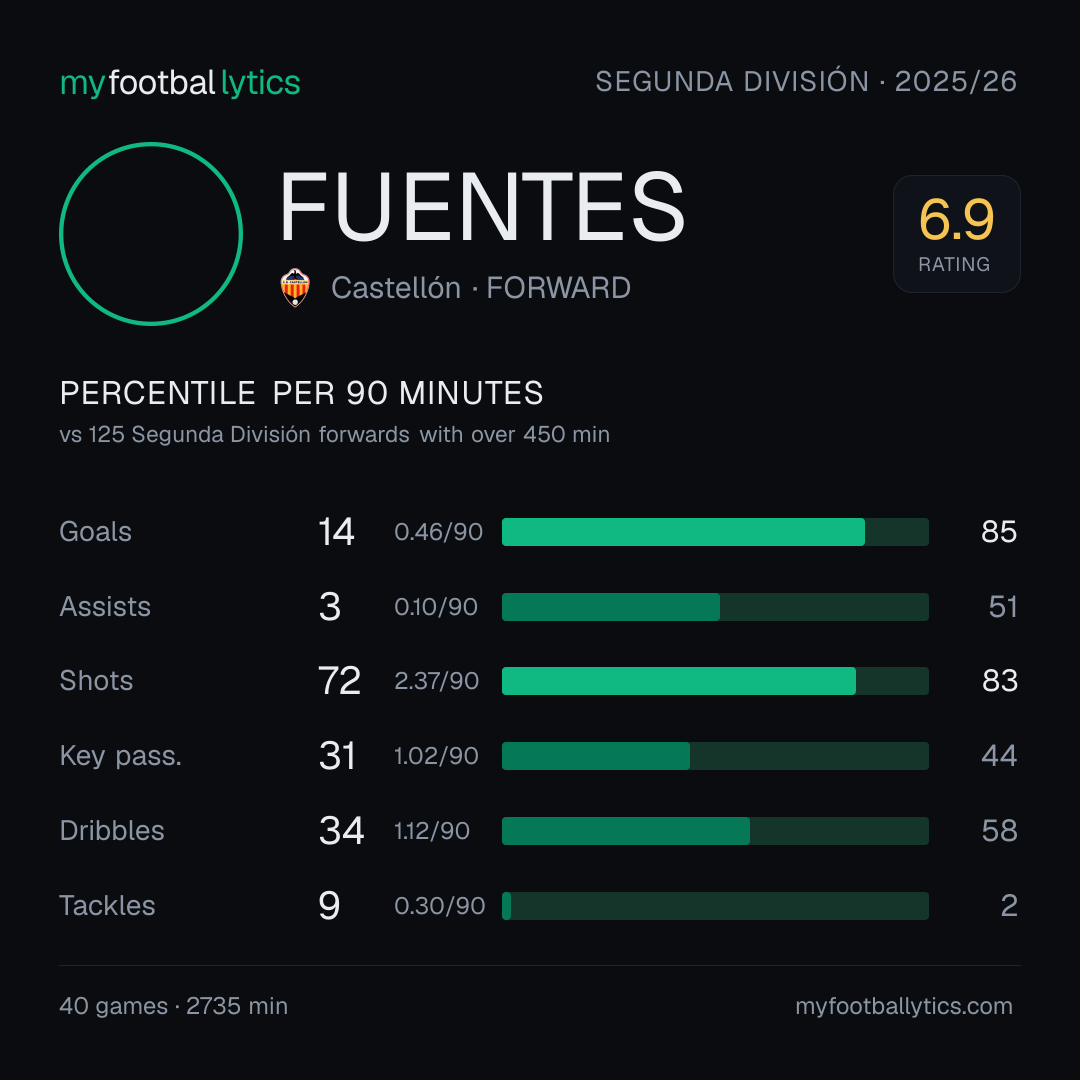This screenshot has width=1080, height=1080.
Task: Click the 40 games 2735 min footer
Action: point(174,1006)
